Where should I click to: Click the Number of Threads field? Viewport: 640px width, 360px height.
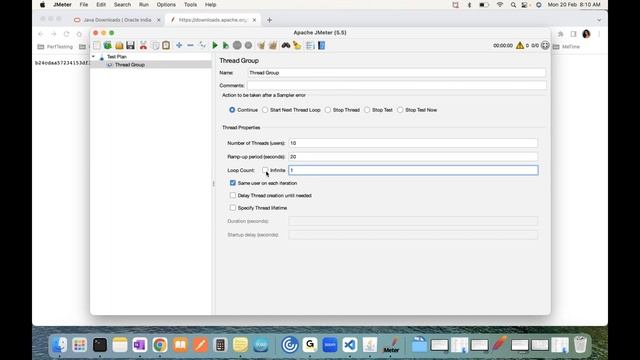tap(413, 143)
